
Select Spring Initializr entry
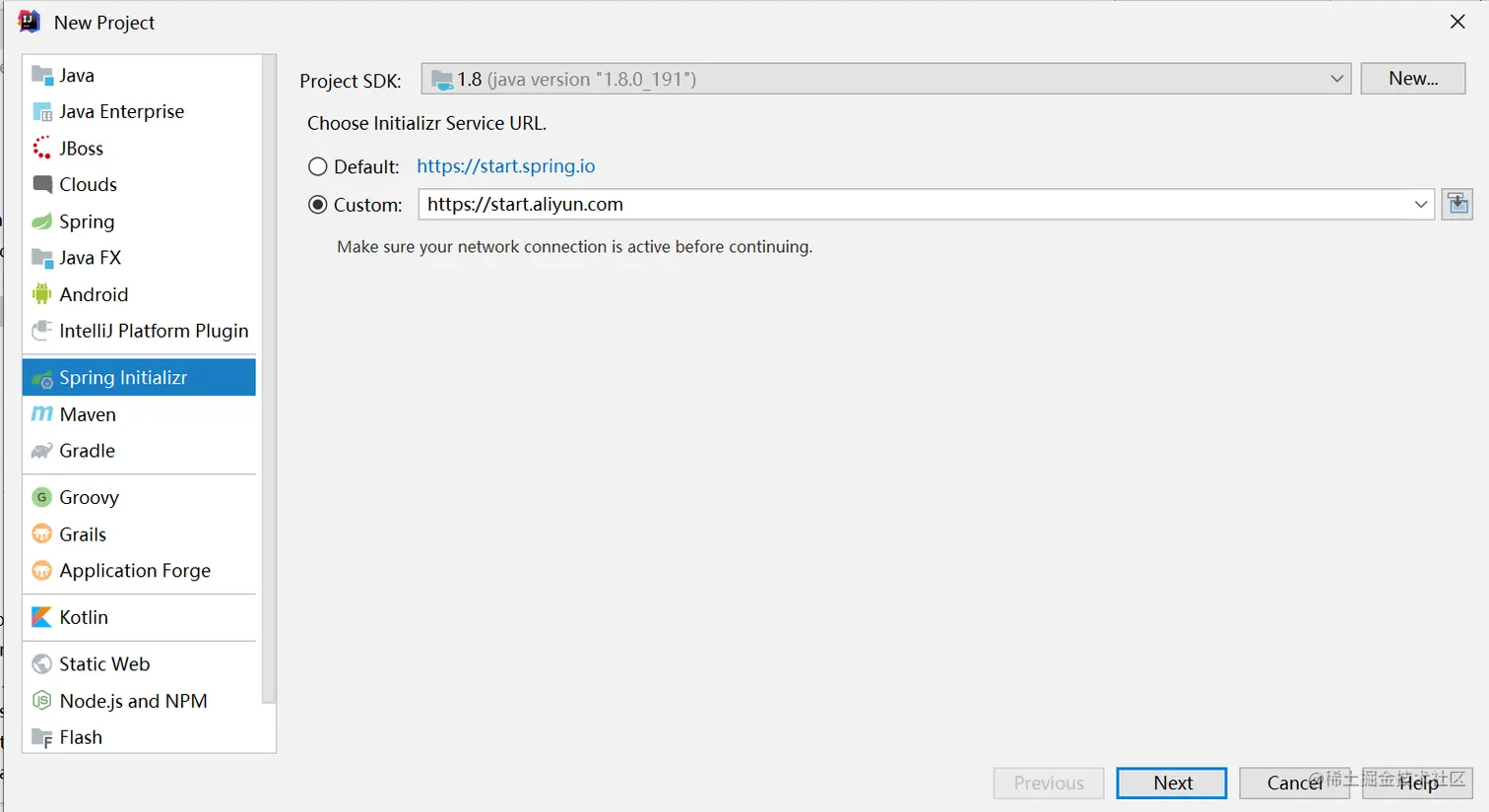pos(139,378)
